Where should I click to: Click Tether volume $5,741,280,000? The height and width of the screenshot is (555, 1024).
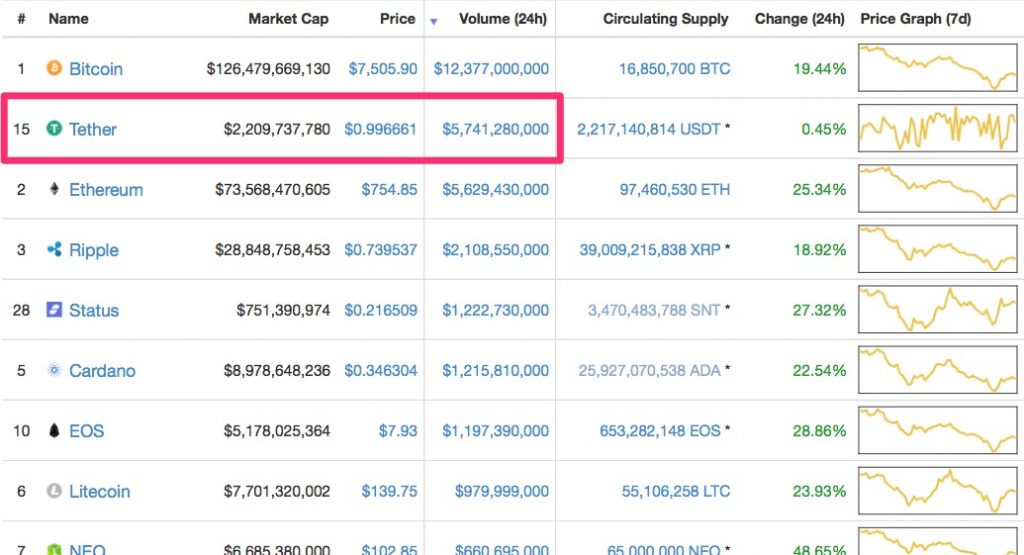pos(496,129)
